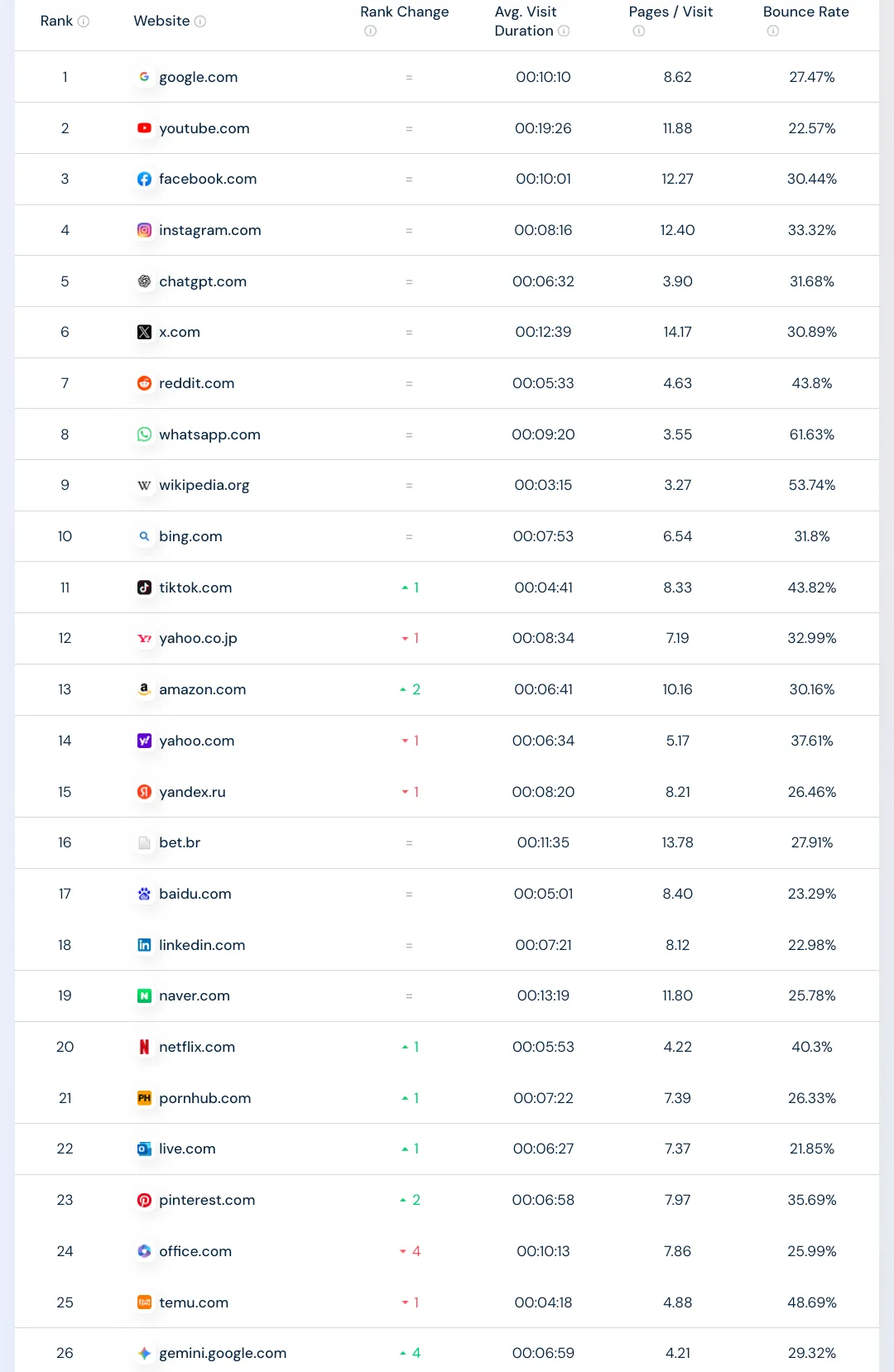Click the info icon next to Rank
This screenshot has width=894, height=1372.
point(84,22)
